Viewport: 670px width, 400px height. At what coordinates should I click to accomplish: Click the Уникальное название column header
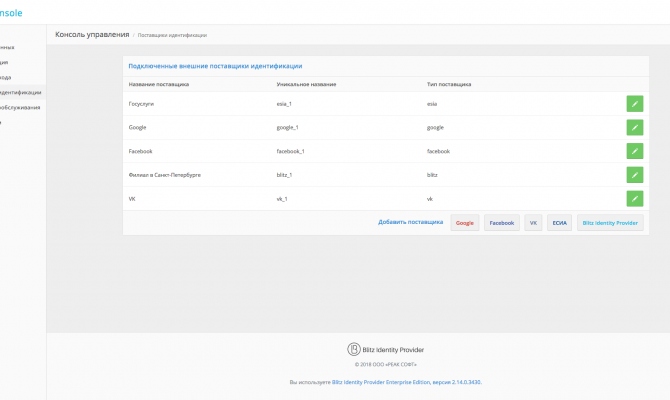pyautogui.click(x=305, y=84)
